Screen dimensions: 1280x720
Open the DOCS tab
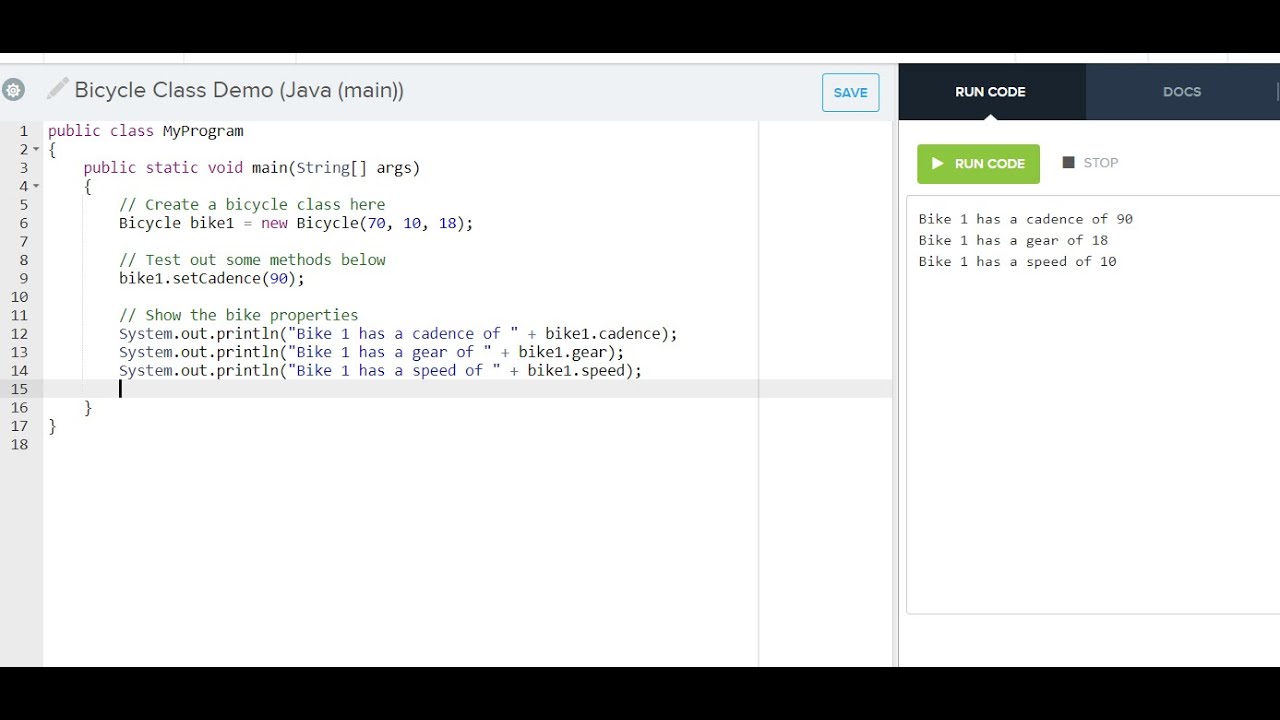coord(1181,92)
